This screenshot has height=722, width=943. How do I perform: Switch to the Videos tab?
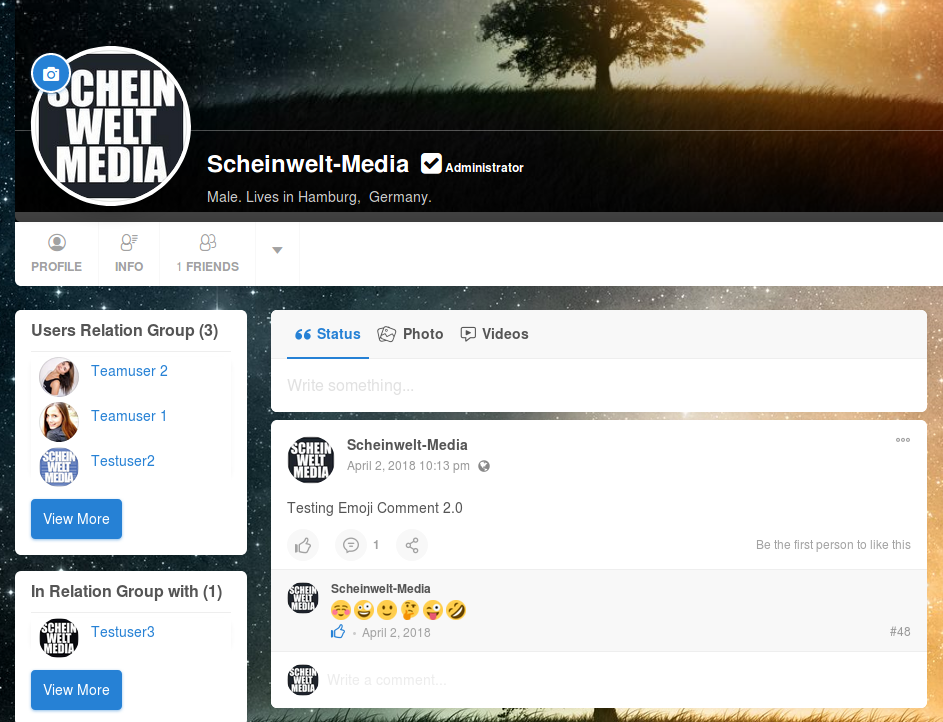tap(494, 334)
